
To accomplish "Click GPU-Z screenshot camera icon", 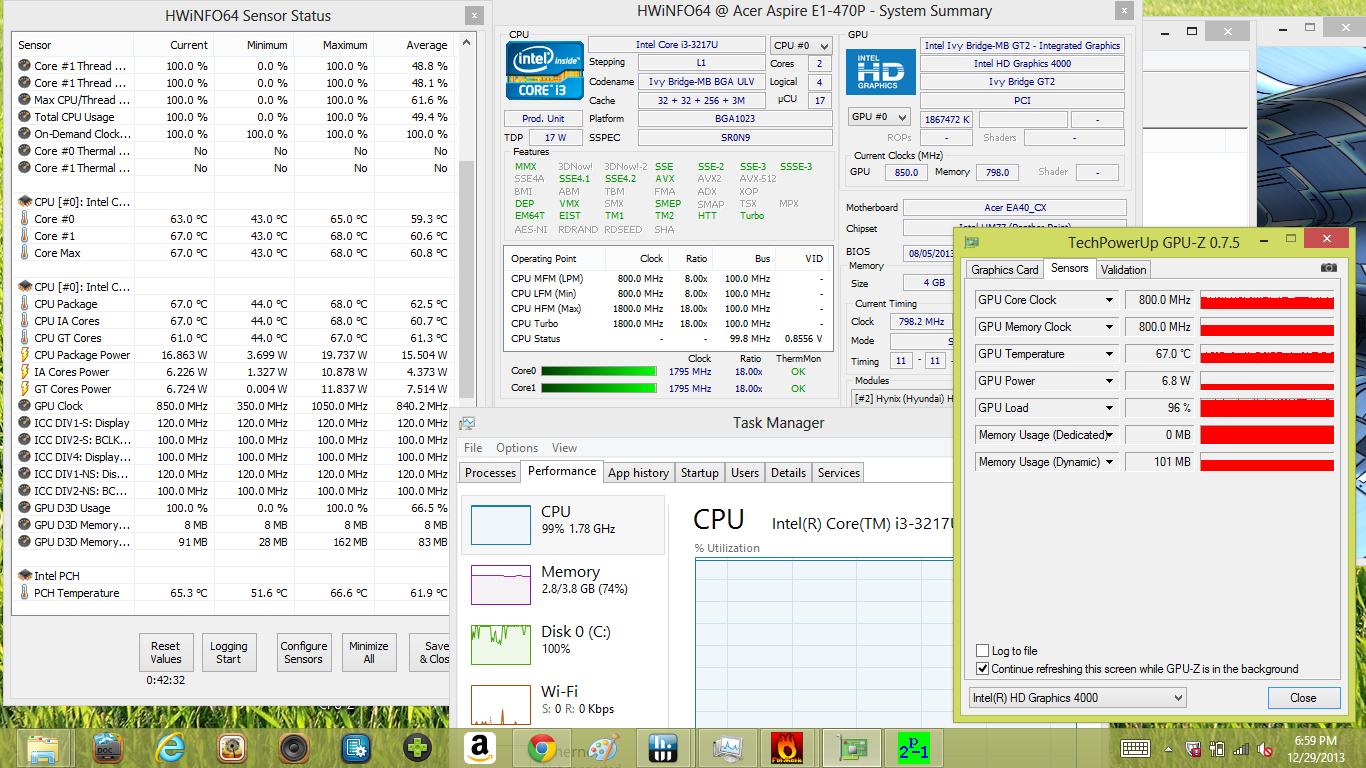I will coord(1328,268).
